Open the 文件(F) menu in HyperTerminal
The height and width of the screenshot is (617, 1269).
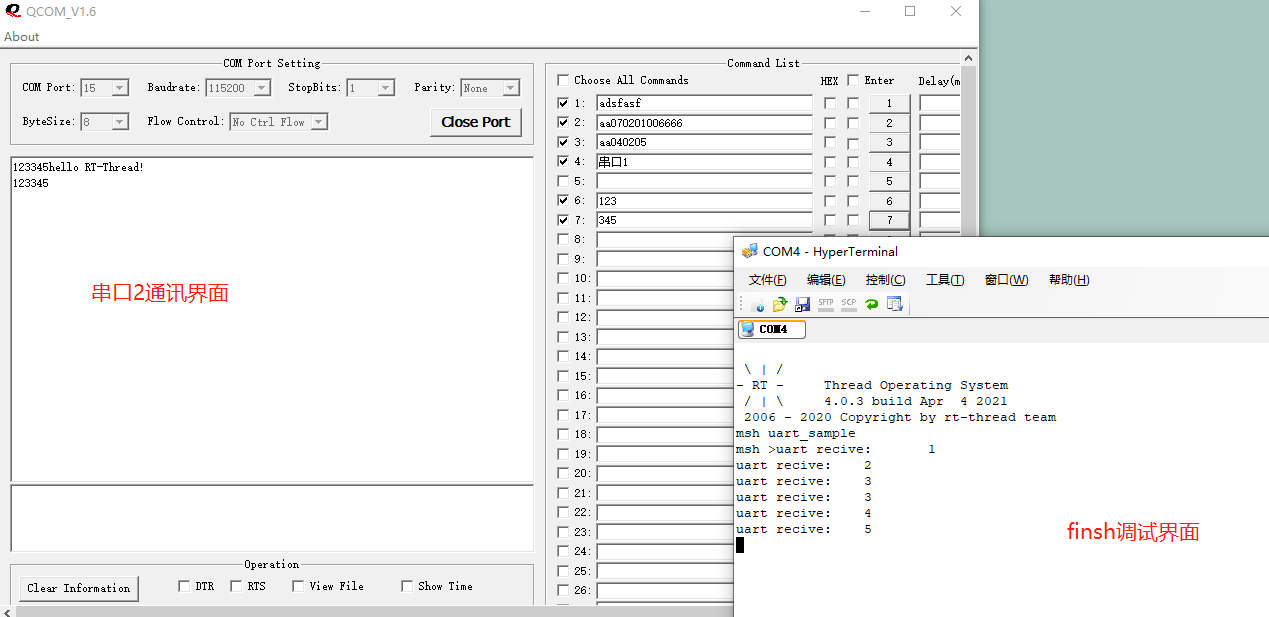click(x=767, y=280)
